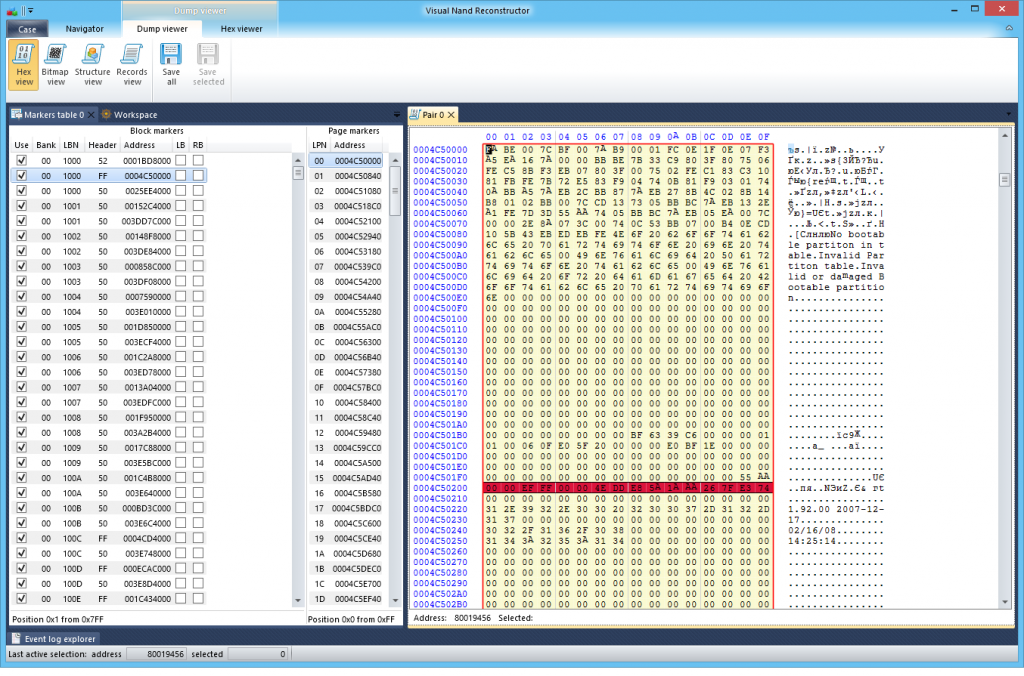Sort block markers by Bank column
The image size is (1024, 676).
[x=46, y=145]
